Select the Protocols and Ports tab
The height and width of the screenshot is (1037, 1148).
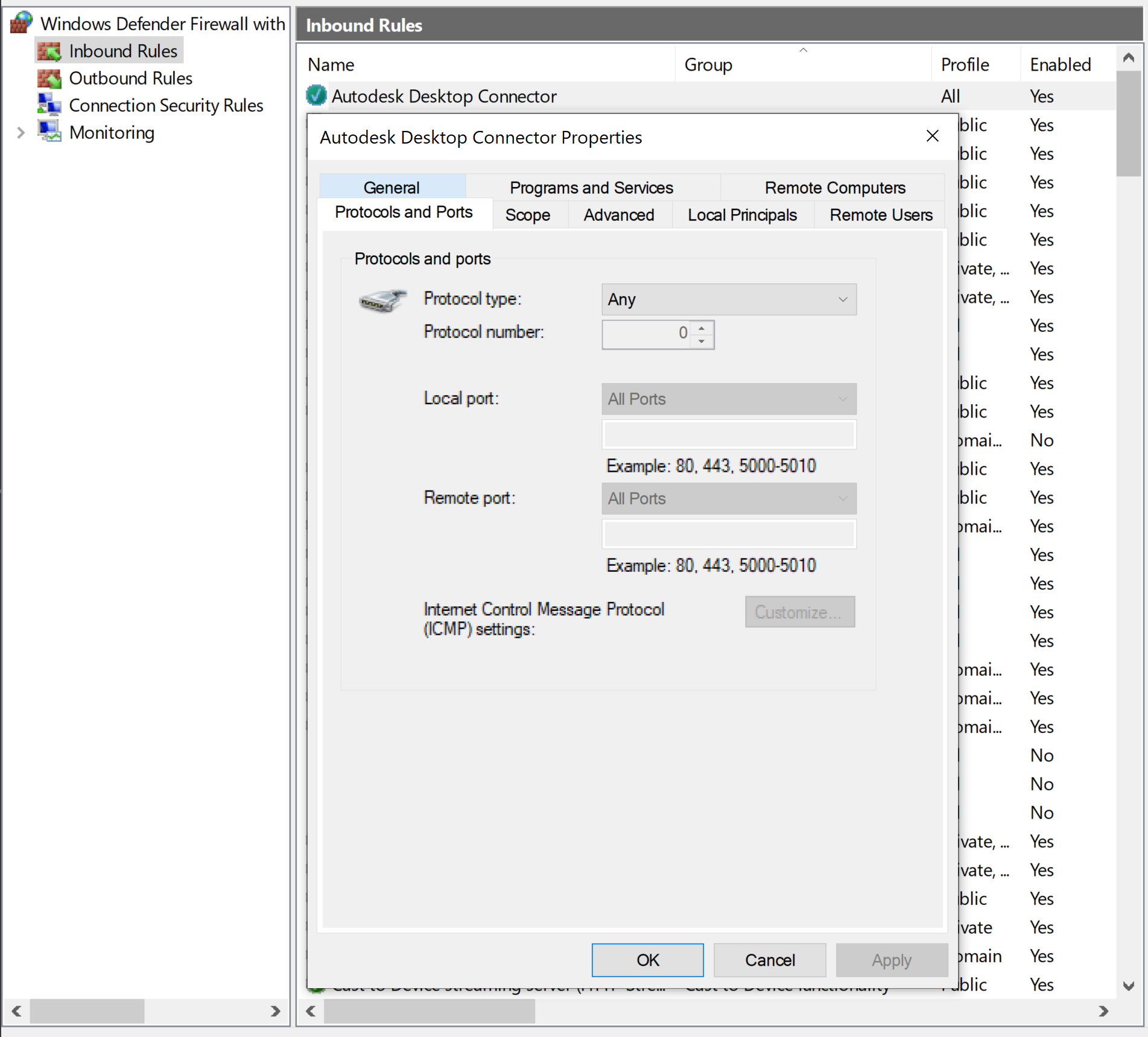pos(404,212)
